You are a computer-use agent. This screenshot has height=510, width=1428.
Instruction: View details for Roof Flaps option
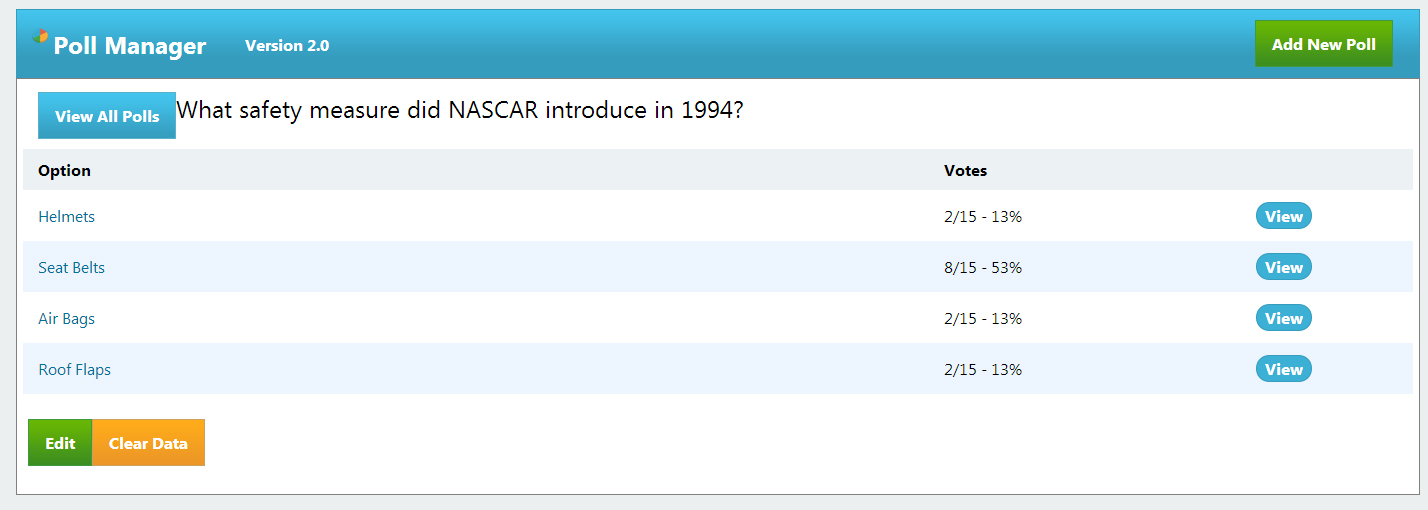pos(1283,369)
